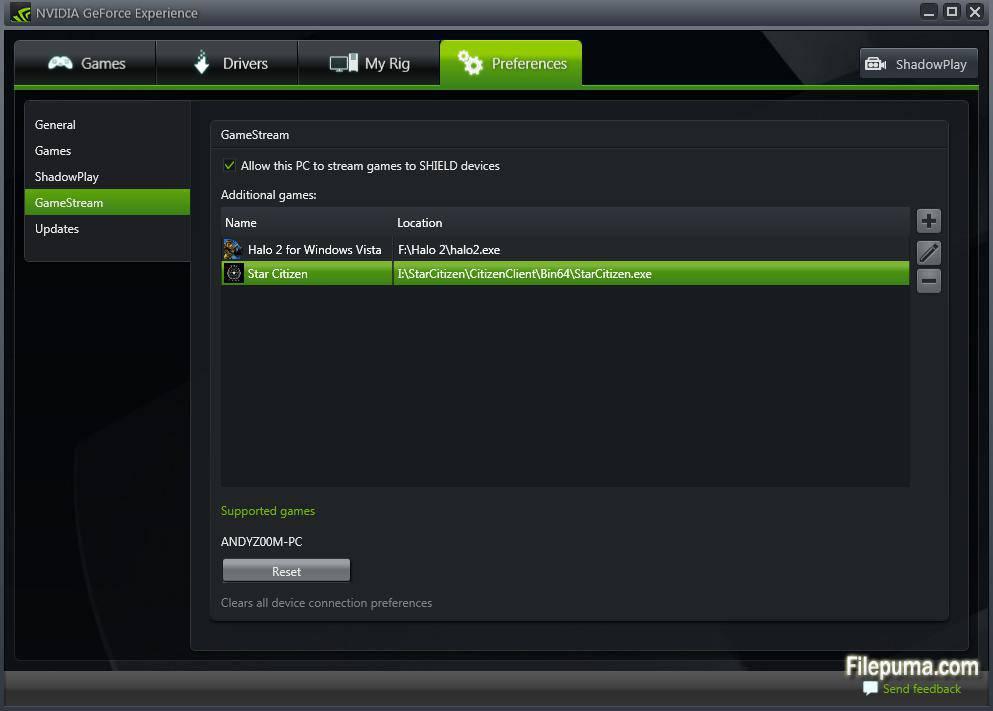993x711 pixels.
Task: Select GameStream in the preferences sidebar
Action: coord(107,203)
